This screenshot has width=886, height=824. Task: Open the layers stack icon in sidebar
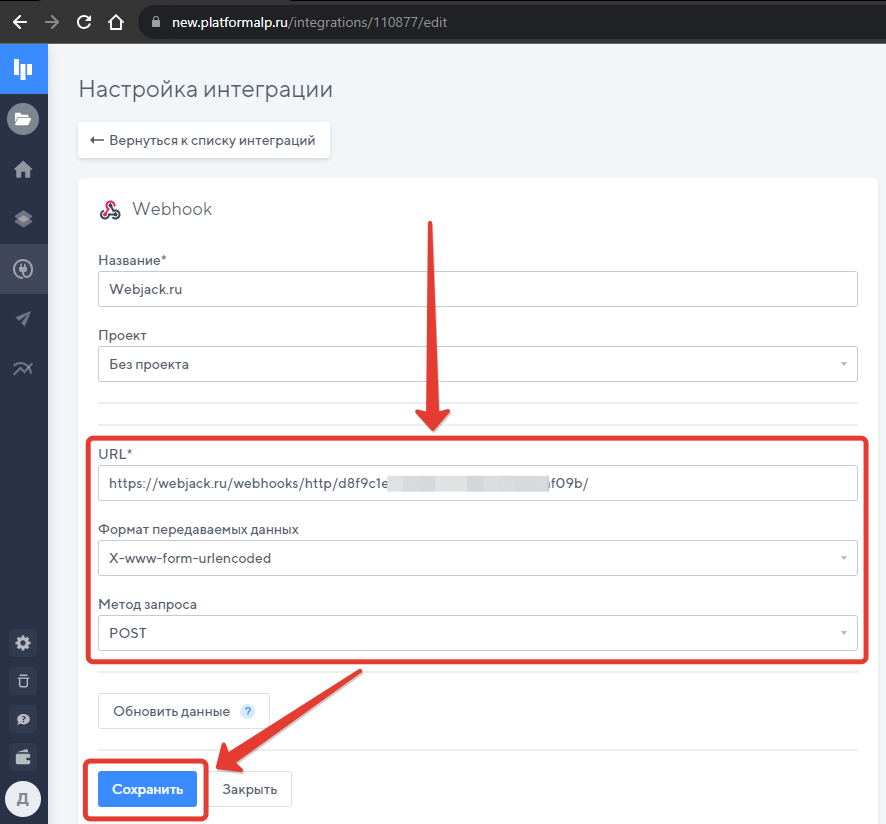coord(23,219)
